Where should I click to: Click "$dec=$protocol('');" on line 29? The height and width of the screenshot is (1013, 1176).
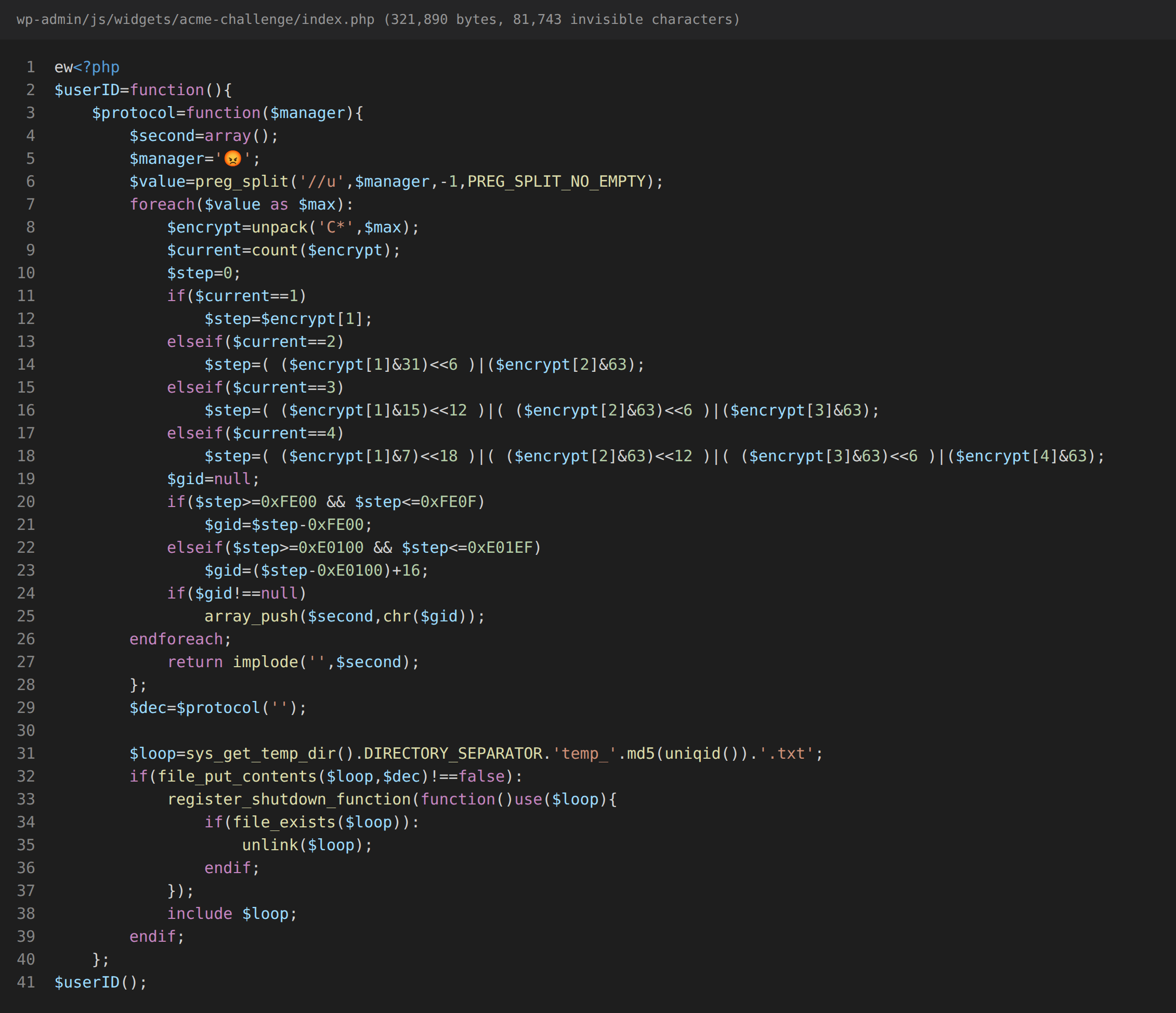tap(218, 708)
